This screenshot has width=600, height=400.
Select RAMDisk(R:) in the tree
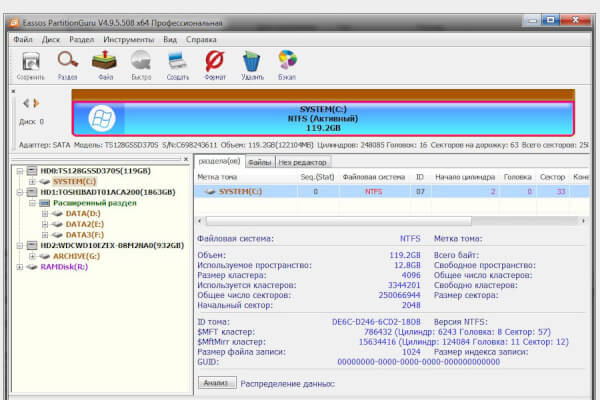tap(64, 267)
